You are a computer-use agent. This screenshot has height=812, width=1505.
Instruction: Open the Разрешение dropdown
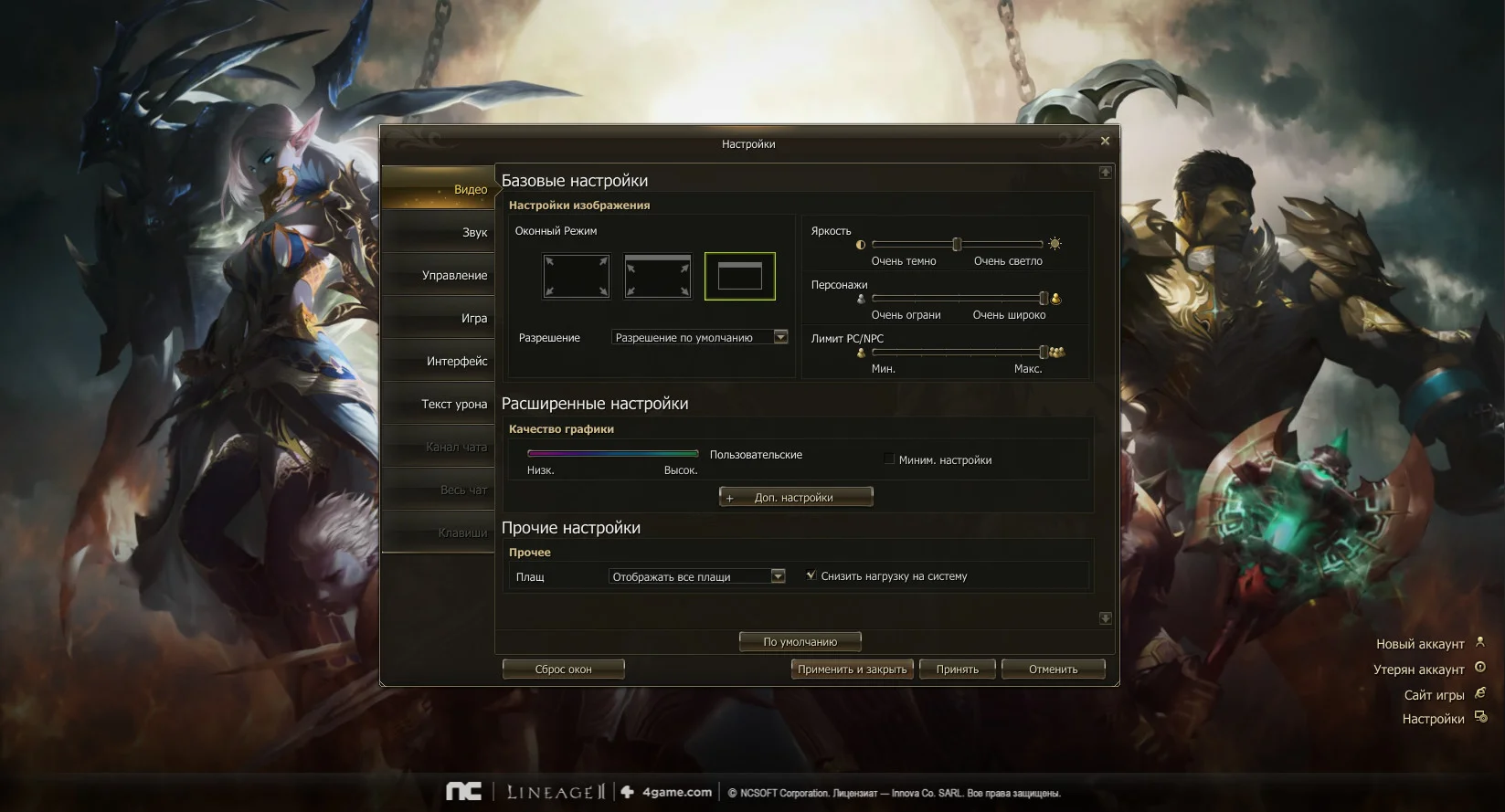click(x=699, y=337)
